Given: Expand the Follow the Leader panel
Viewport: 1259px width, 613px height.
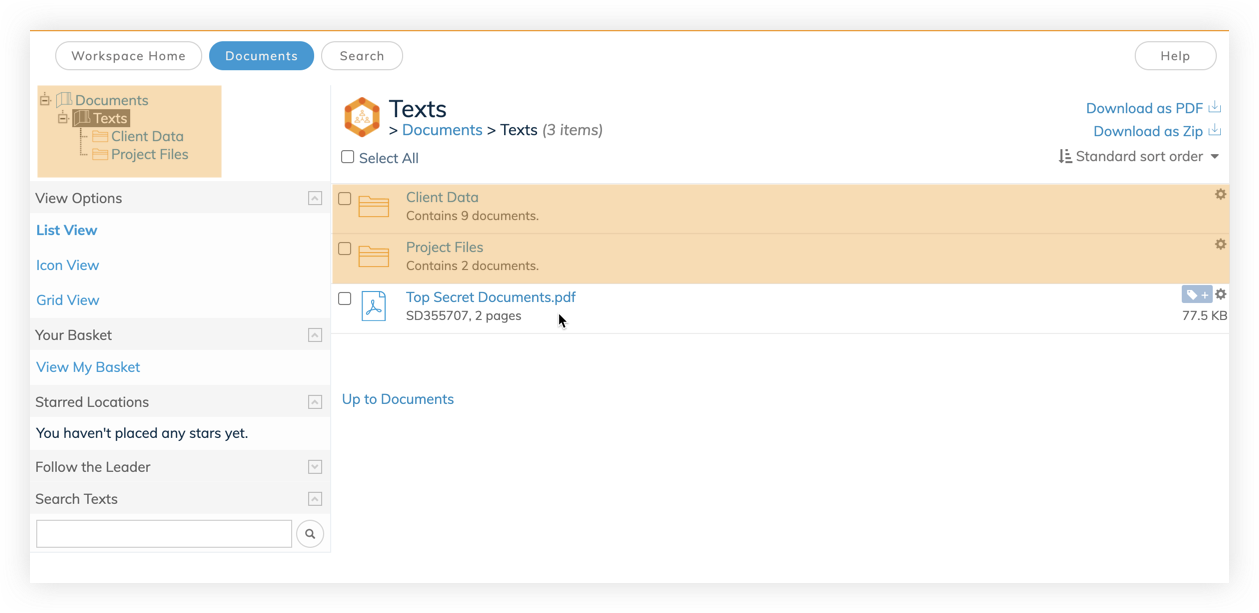Looking at the screenshot, I should [315, 467].
